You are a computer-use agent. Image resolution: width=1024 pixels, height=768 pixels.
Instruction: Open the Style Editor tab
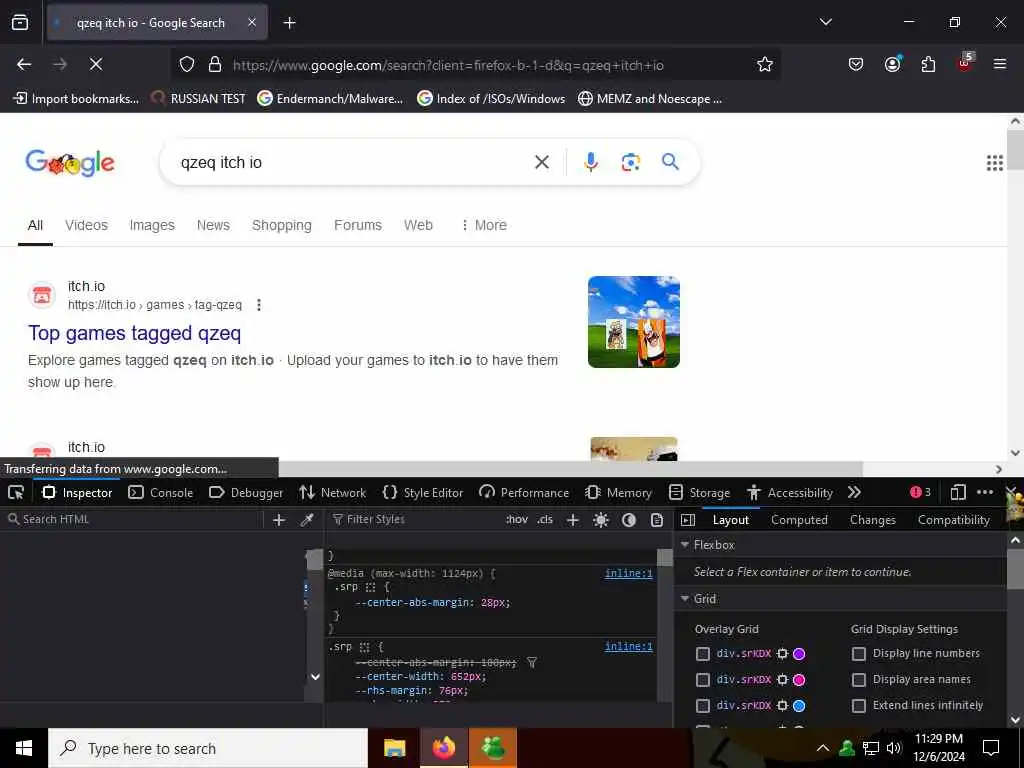tap(423, 492)
